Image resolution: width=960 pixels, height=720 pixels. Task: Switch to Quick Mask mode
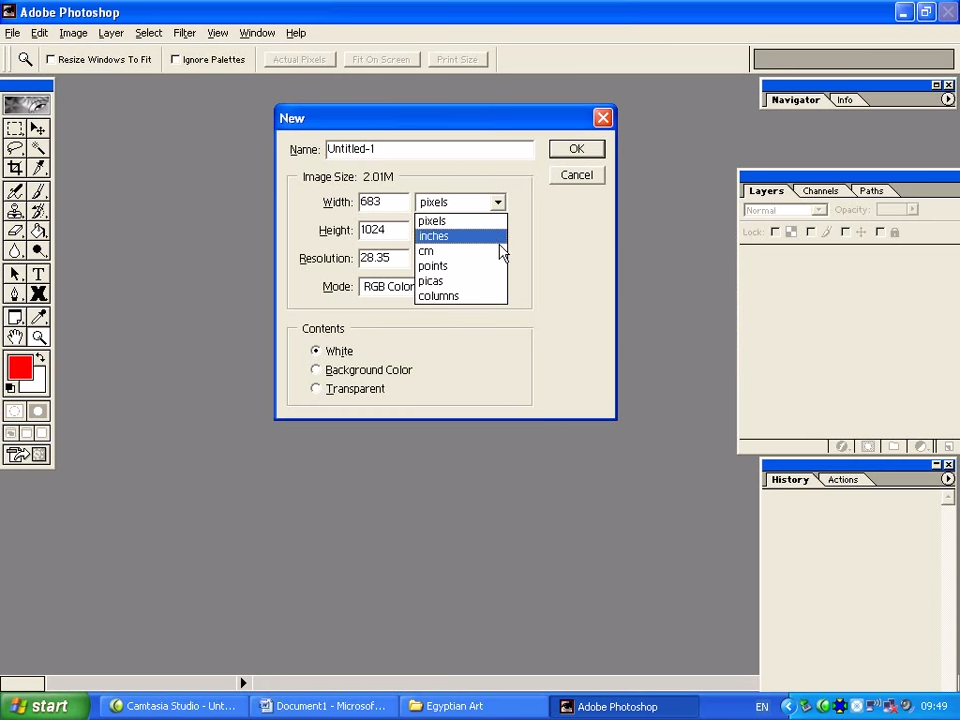tap(38, 411)
